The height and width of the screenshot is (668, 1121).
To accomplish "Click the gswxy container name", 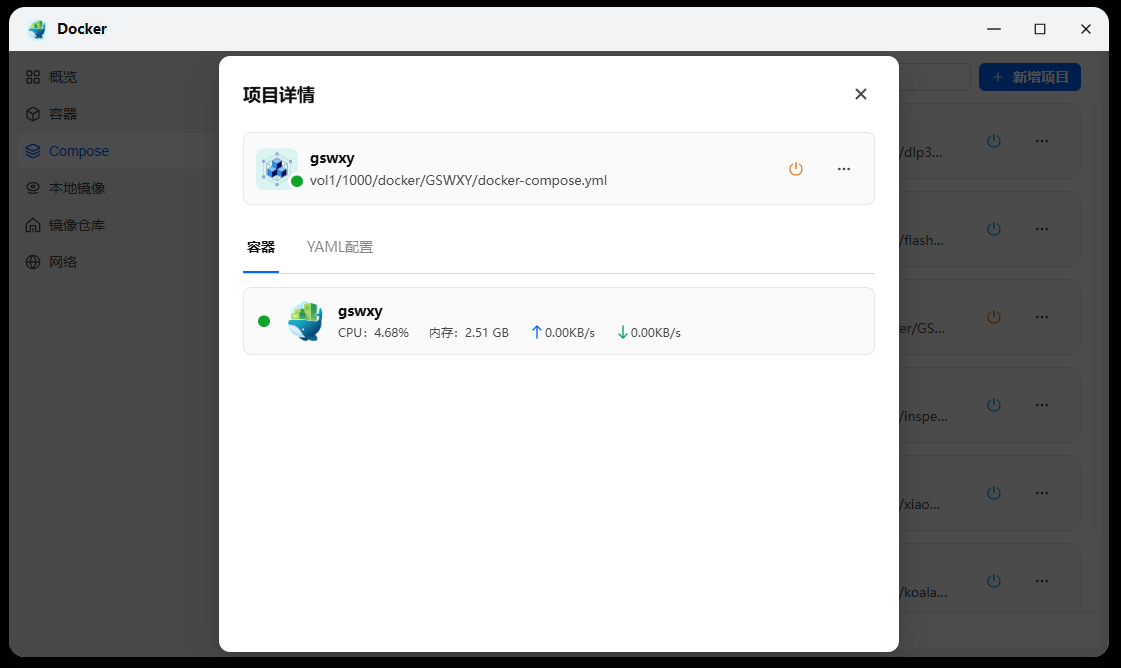I will tap(360, 311).
